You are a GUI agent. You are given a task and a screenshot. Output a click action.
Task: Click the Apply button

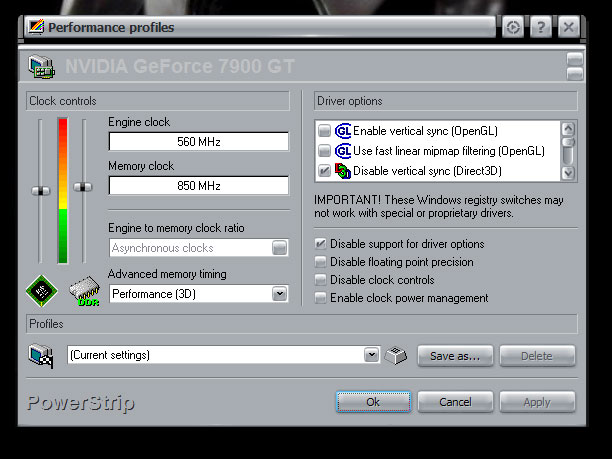tap(537, 402)
